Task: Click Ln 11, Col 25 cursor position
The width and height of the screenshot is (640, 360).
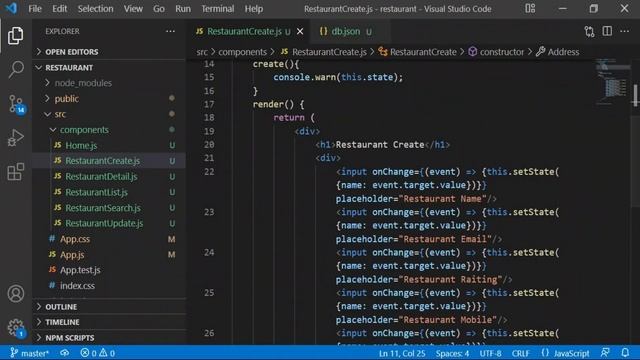Action: (x=402, y=353)
